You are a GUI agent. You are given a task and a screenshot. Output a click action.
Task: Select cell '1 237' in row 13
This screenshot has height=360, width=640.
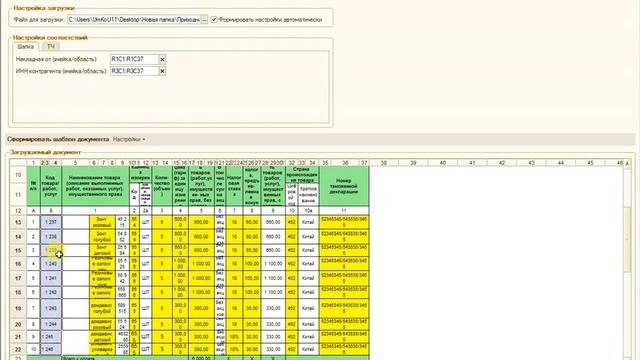51,222
